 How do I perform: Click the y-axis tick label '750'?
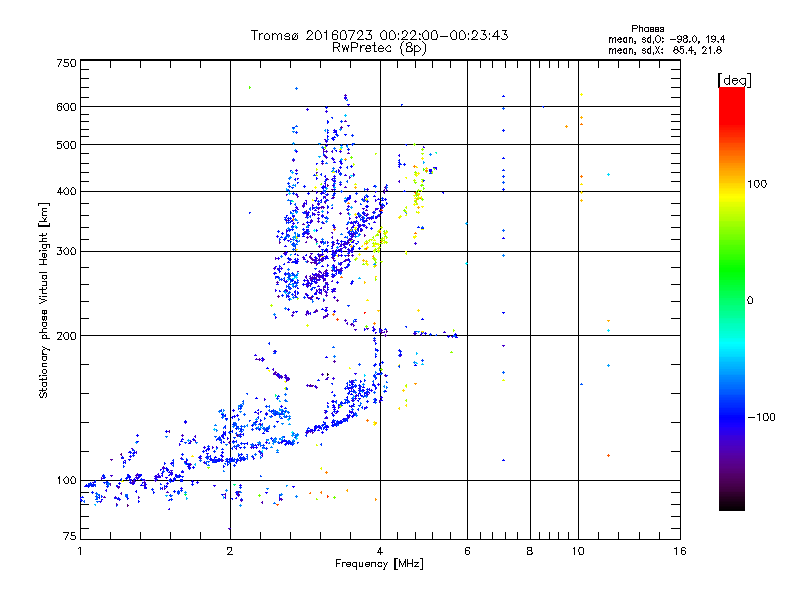click(x=66, y=63)
